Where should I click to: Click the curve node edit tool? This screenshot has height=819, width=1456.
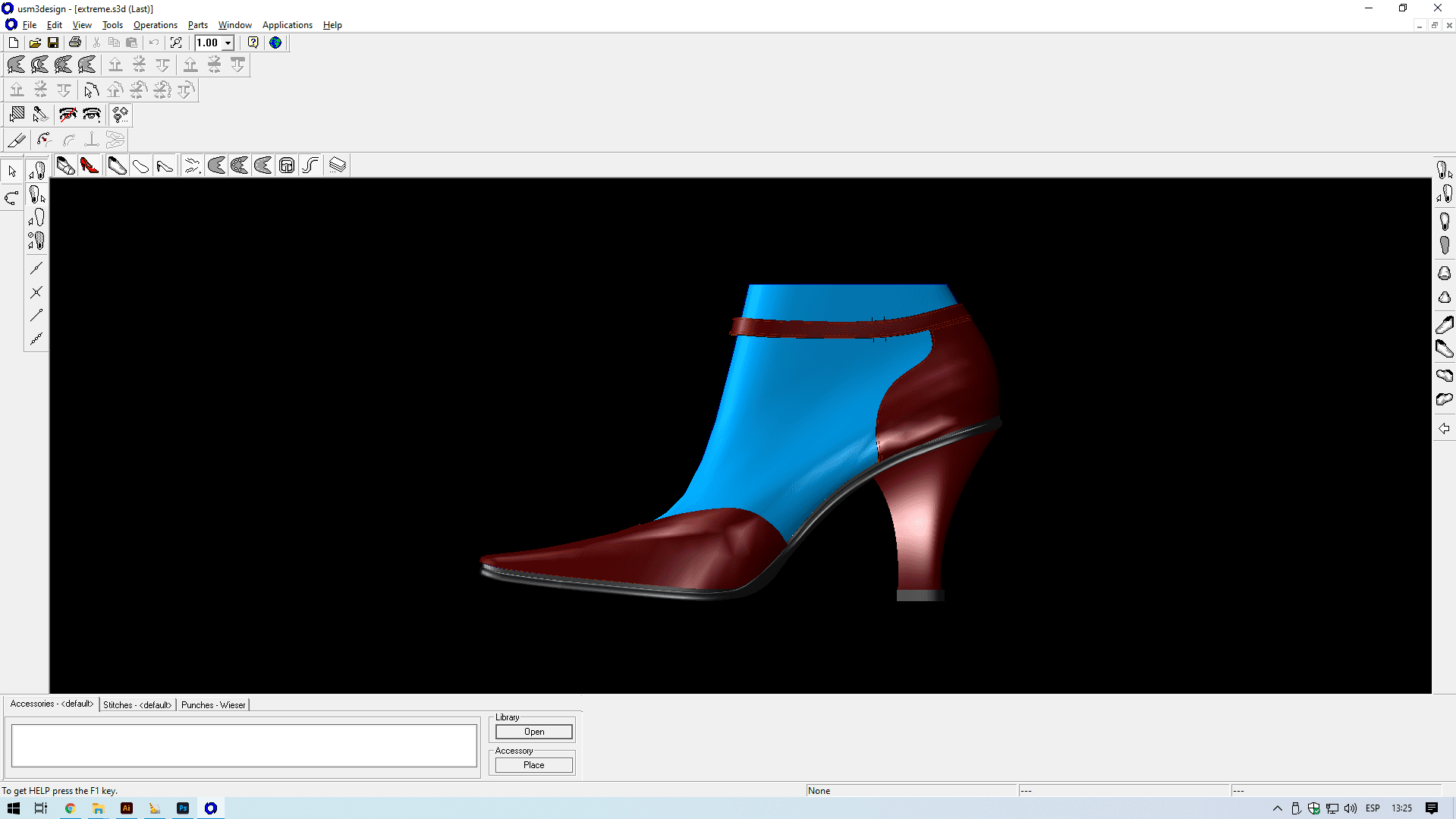point(12,198)
